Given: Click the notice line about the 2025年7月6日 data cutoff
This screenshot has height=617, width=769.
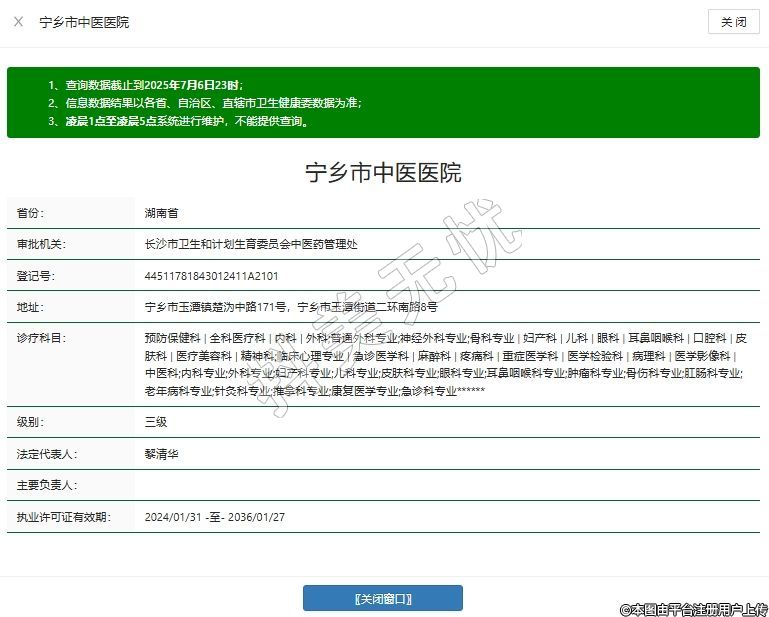Looking at the screenshot, I should pyautogui.click(x=145, y=85).
